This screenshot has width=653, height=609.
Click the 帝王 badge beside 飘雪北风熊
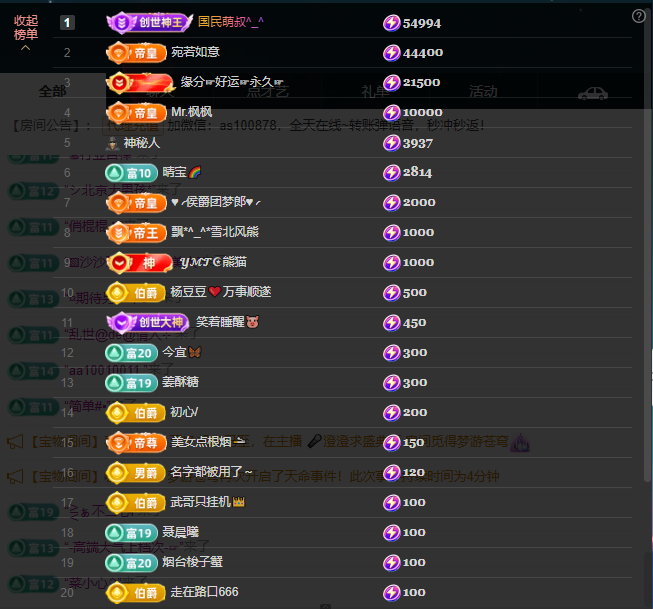pyautogui.click(x=137, y=232)
